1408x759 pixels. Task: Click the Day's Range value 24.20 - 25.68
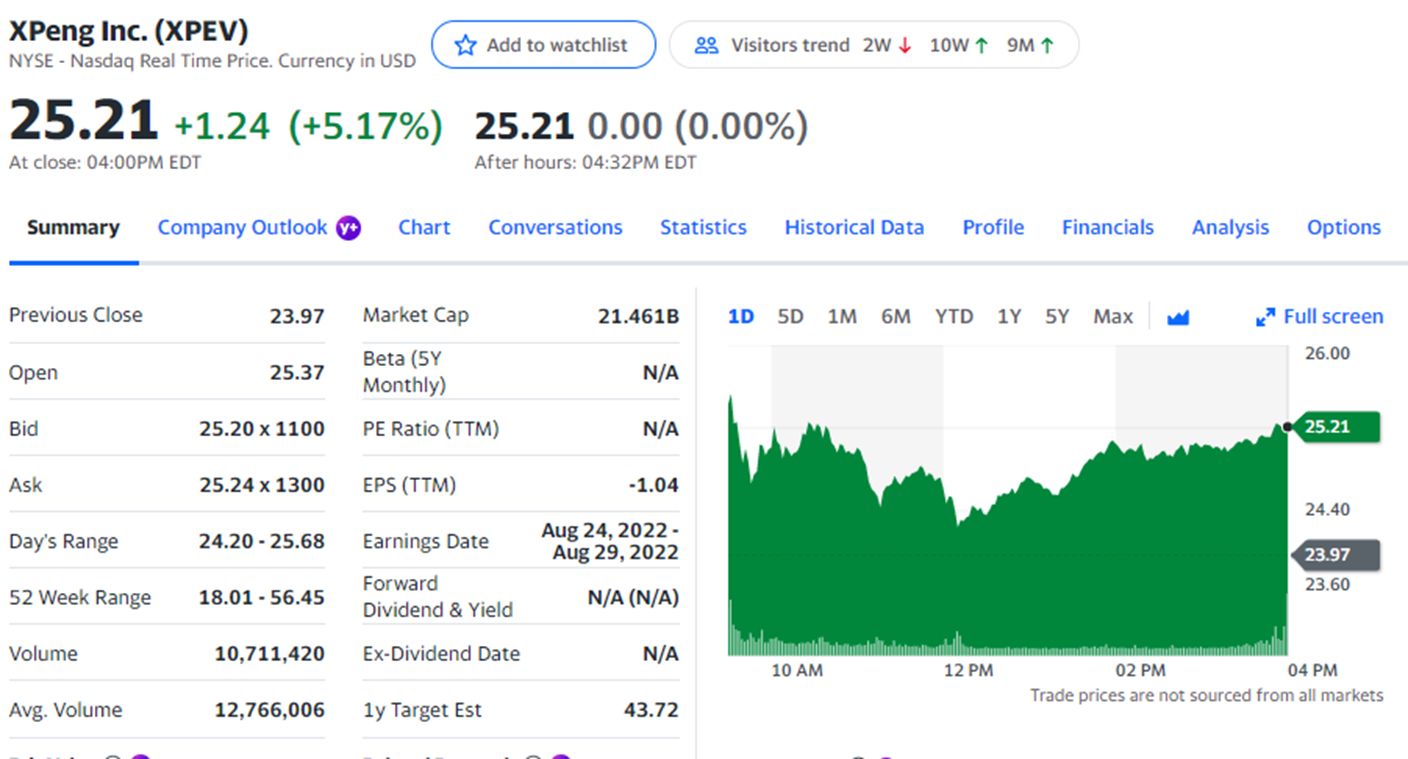[x=262, y=541]
